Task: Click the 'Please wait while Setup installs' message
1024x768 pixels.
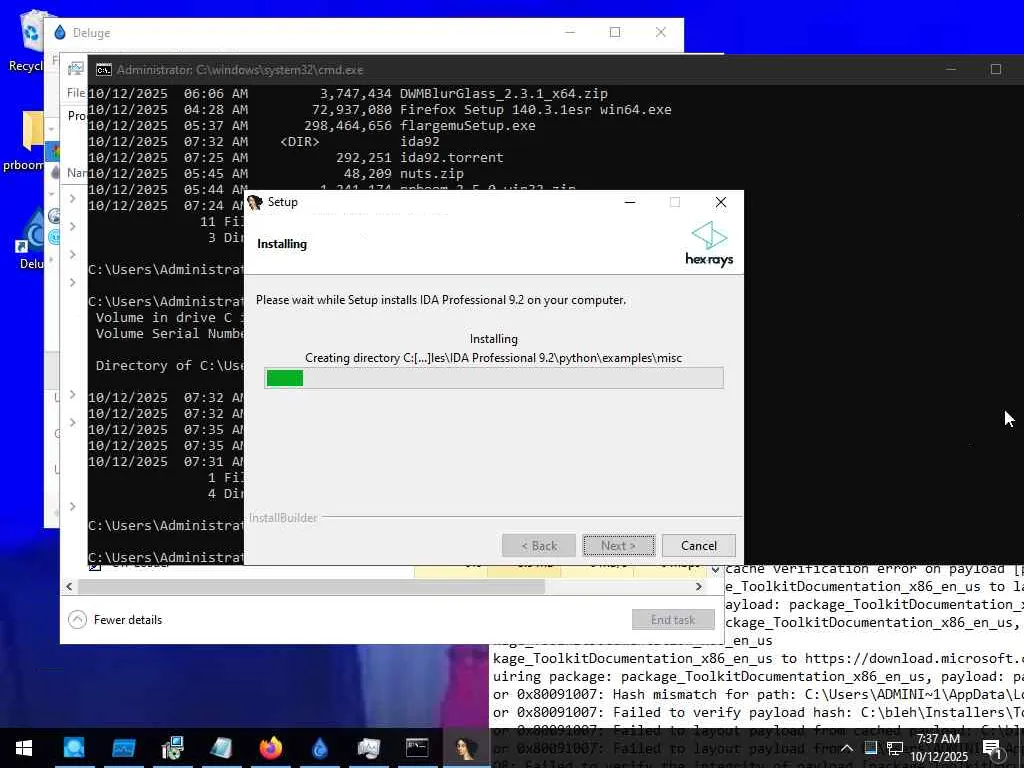Action: pos(441,300)
